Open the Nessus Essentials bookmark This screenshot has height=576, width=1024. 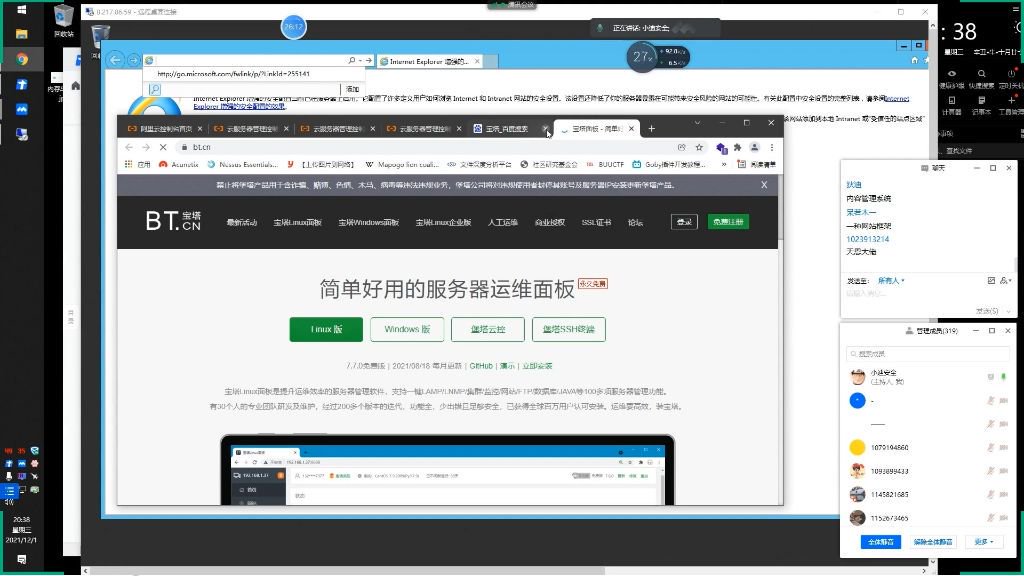point(242,165)
